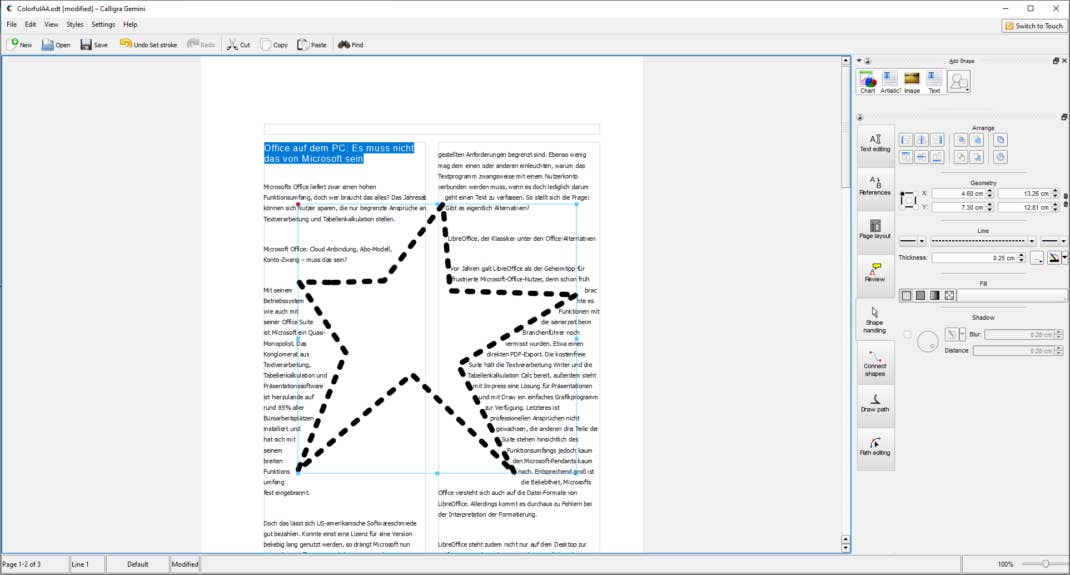Add an Artistic text shape
This screenshot has height=575, width=1070.
[x=890, y=82]
